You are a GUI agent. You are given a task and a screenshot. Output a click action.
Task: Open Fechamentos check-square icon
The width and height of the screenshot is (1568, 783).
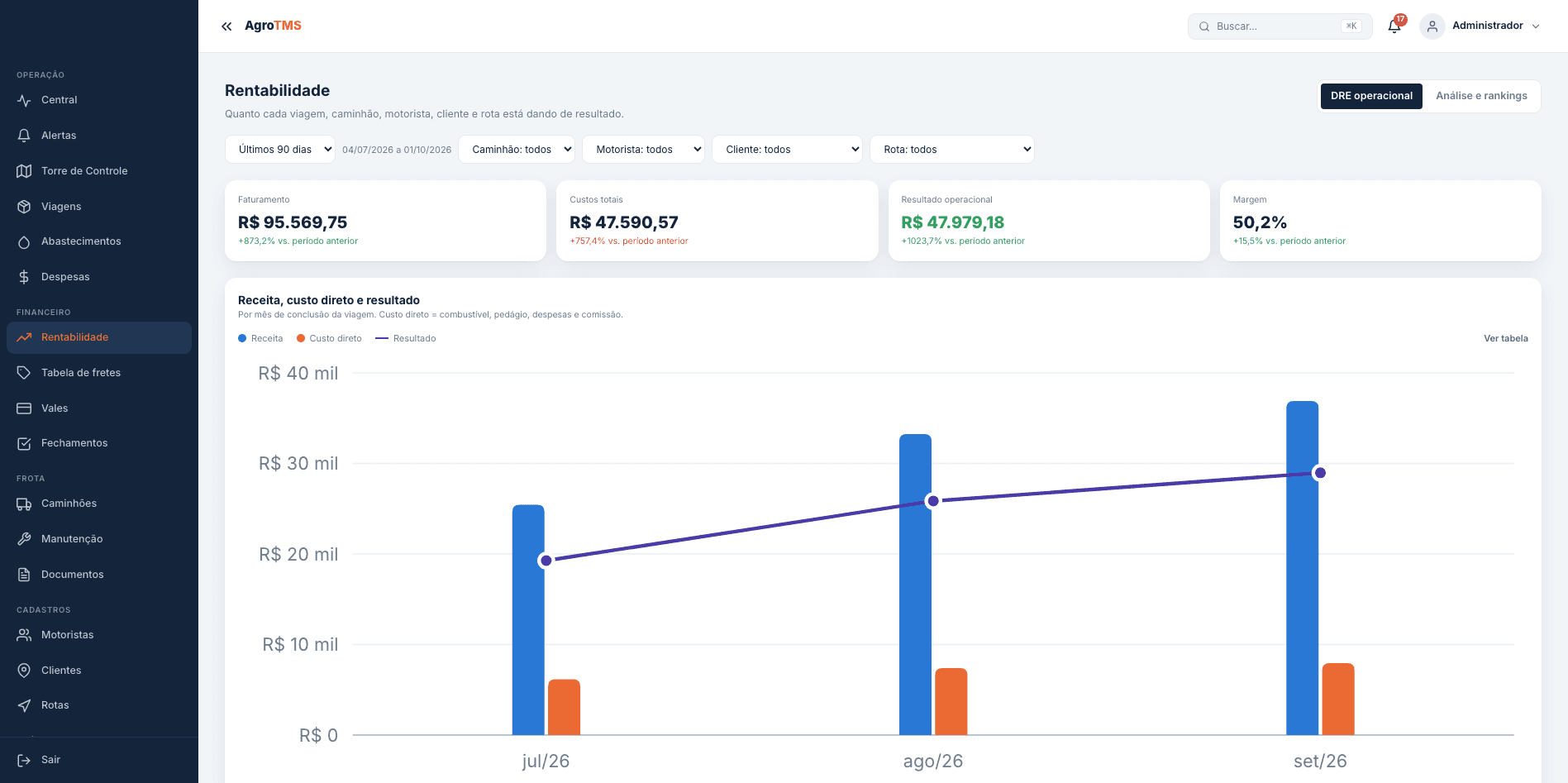coord(24,443)
